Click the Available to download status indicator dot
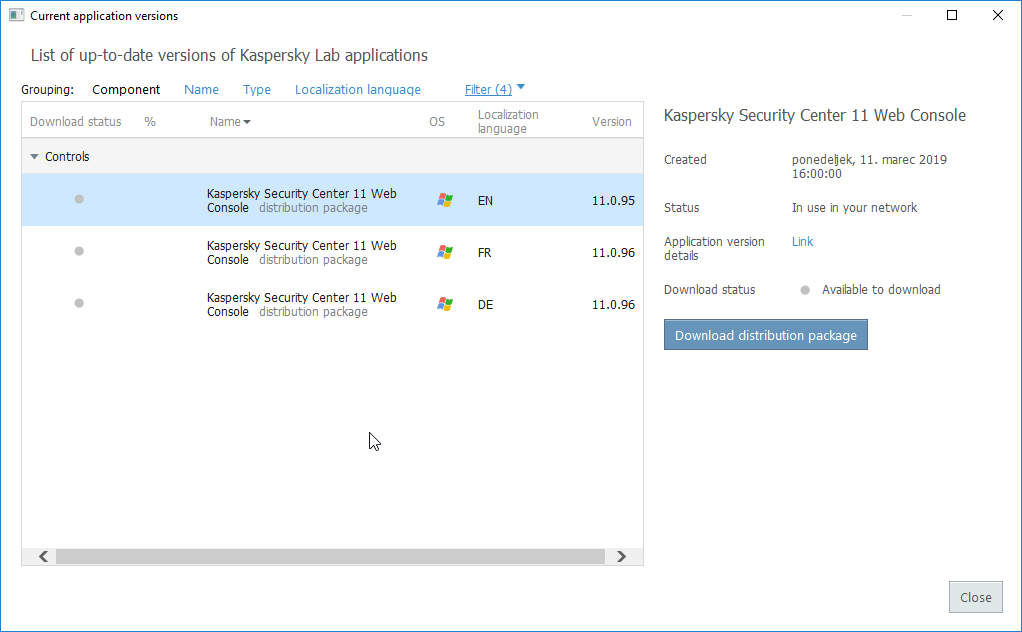1022x632 pixels. click(805, 290)
